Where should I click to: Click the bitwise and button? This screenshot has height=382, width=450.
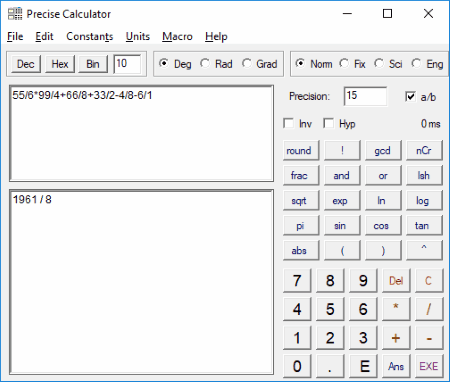[x=342, y=176]
